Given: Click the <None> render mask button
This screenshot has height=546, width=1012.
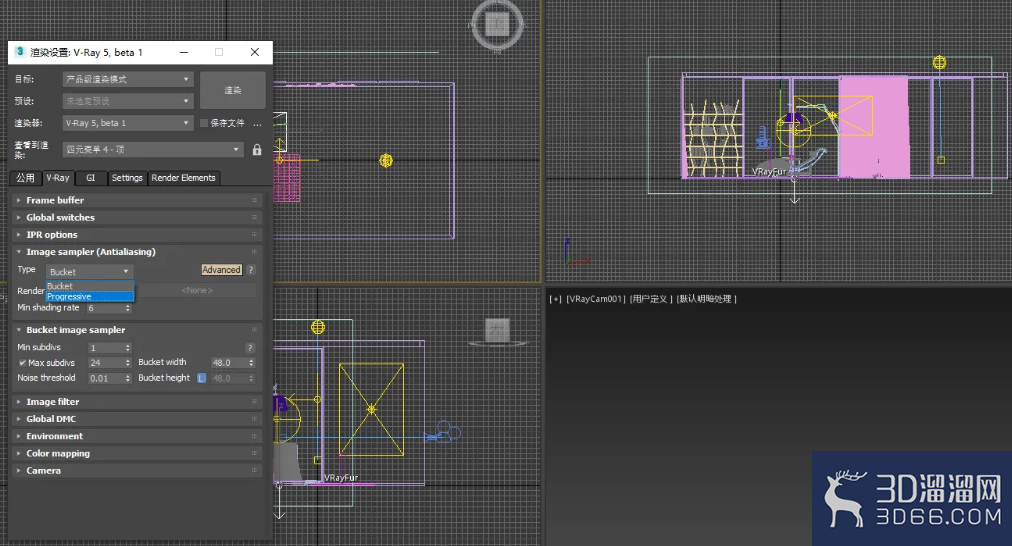Looking at the screenshot, I should [197, 290].
